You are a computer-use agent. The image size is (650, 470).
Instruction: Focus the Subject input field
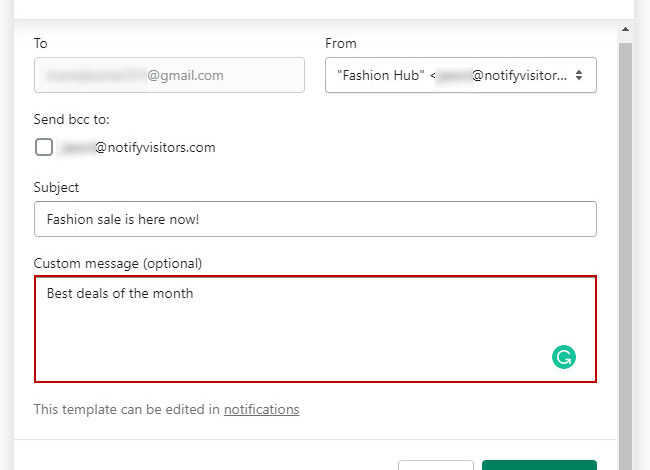click(315, 219)
